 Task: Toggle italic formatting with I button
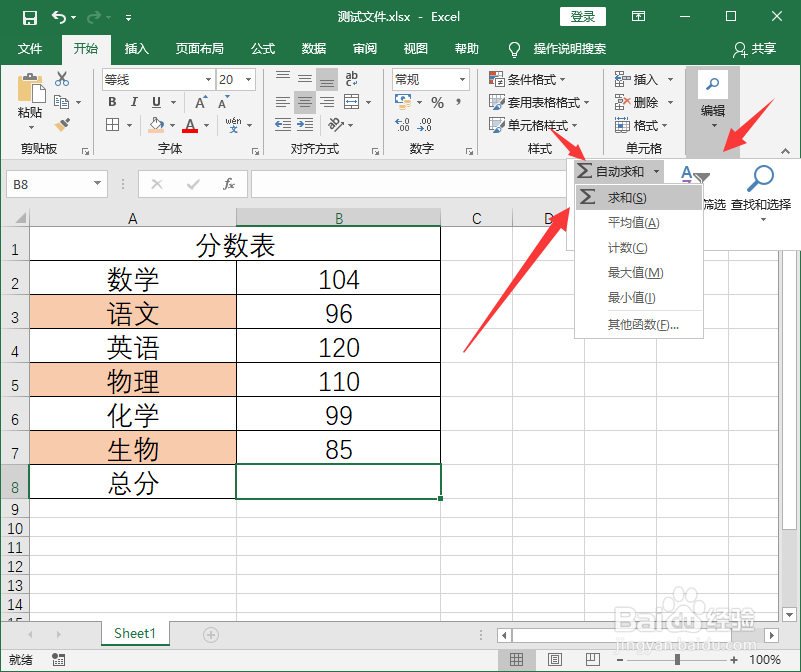(134, 103)
